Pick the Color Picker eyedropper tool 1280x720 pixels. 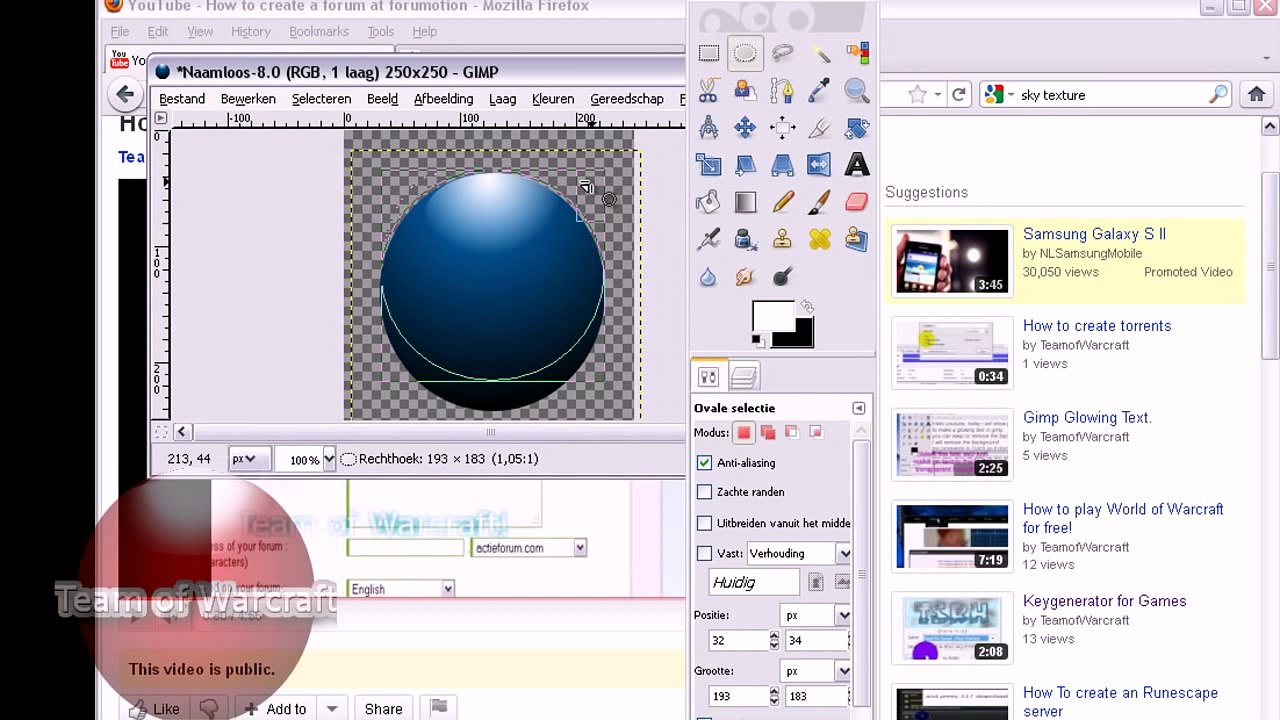point(820,90)
